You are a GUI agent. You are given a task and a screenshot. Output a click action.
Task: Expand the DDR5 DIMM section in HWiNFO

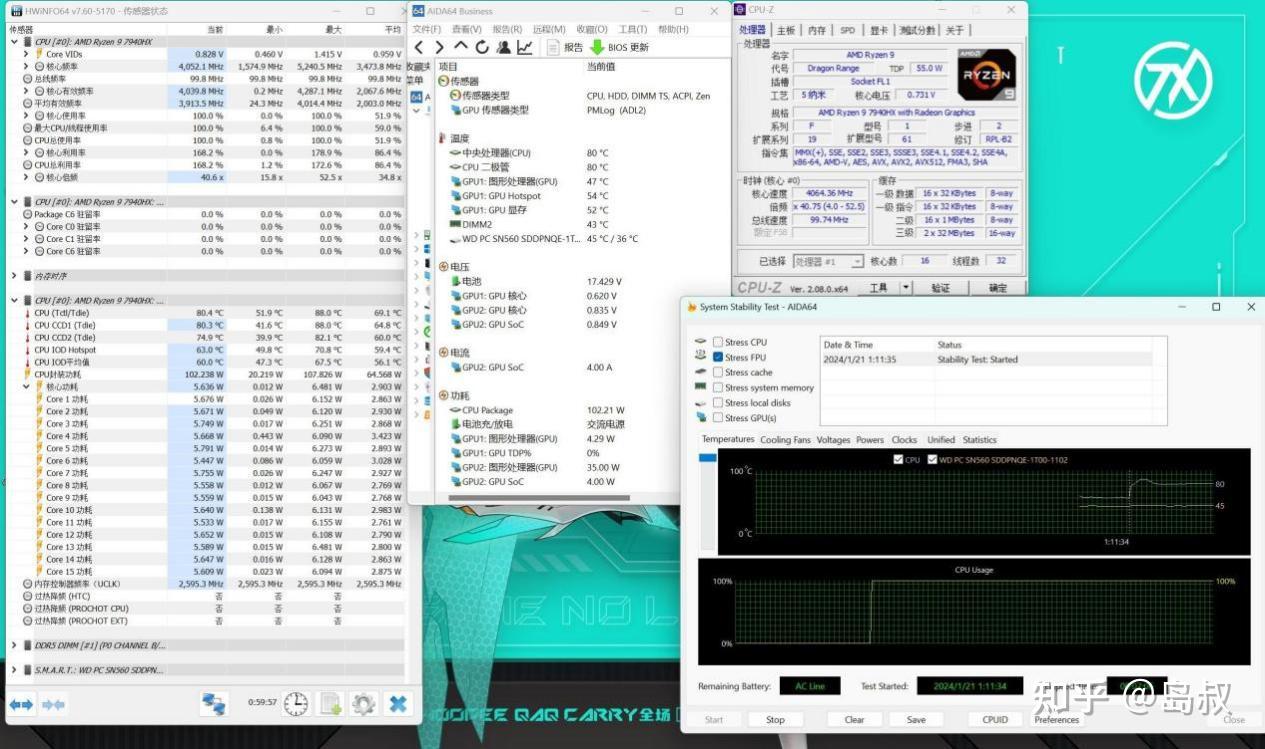14,645
